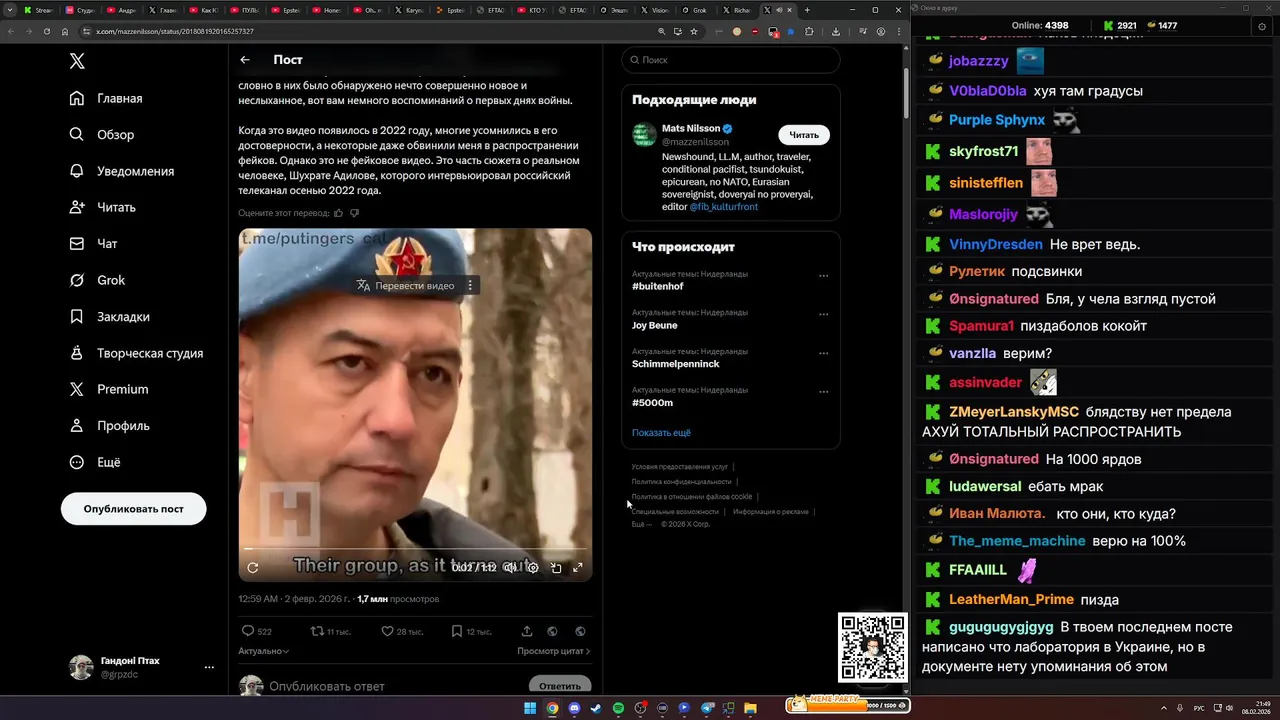The image size is (1280, 720).
Task: Bookmark page with star icon
Action: 694,31
